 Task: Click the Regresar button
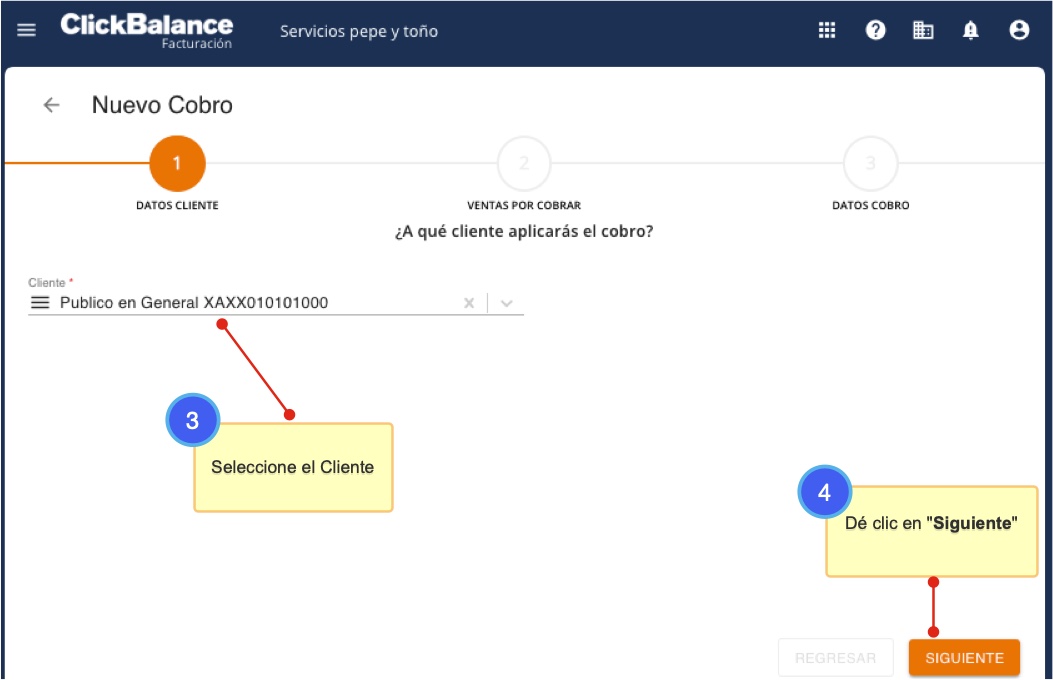[835, 658]
